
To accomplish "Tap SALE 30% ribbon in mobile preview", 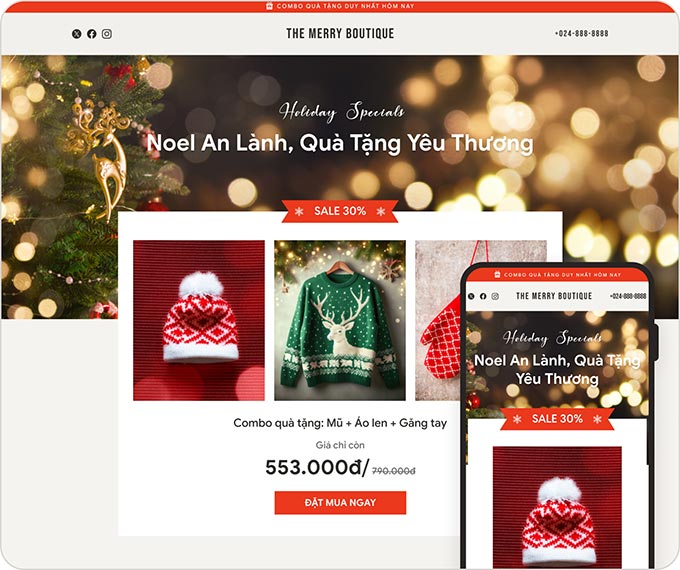I will click(x=557, y=419).
